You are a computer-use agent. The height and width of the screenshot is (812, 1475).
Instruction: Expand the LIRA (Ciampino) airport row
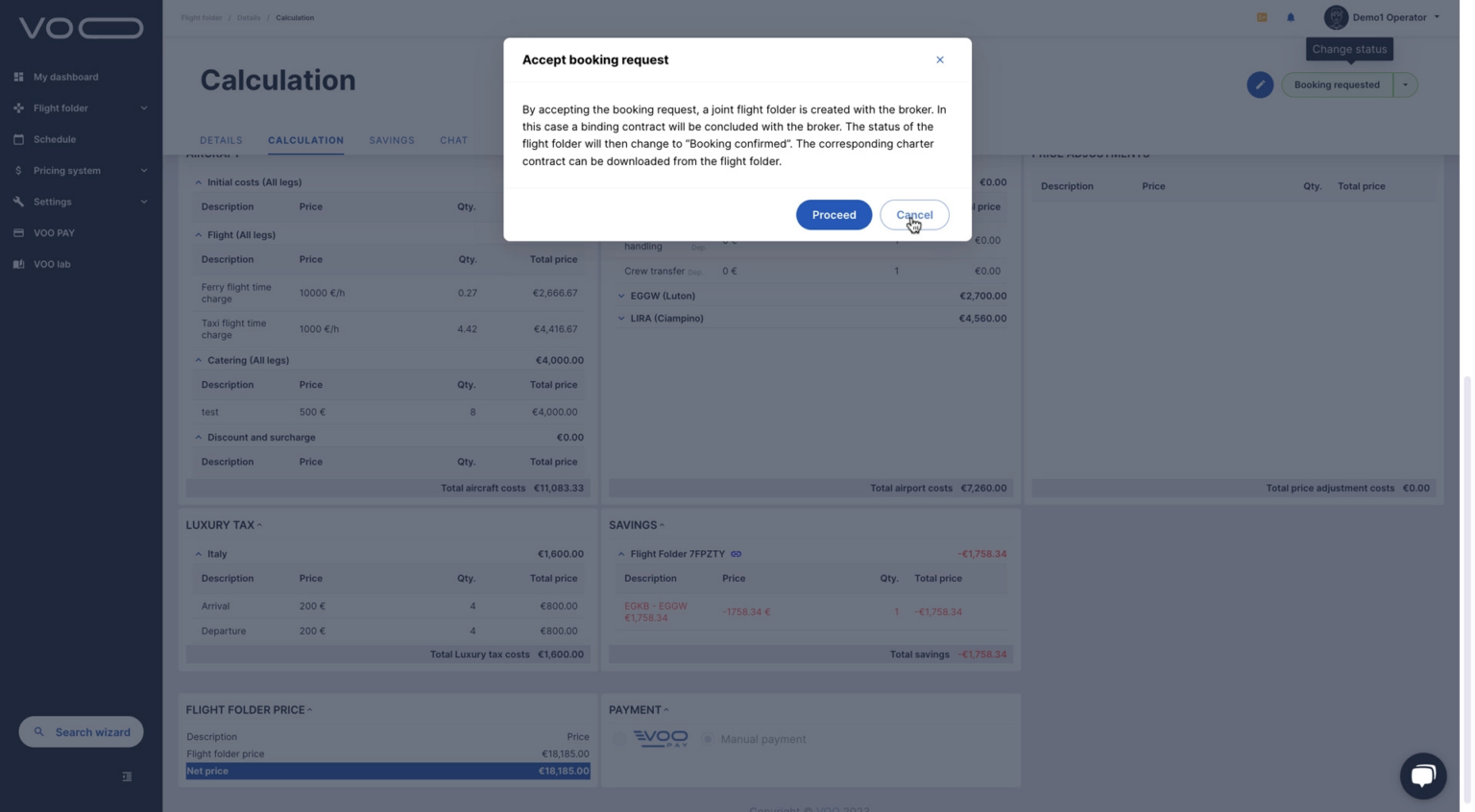pos(621,319)
